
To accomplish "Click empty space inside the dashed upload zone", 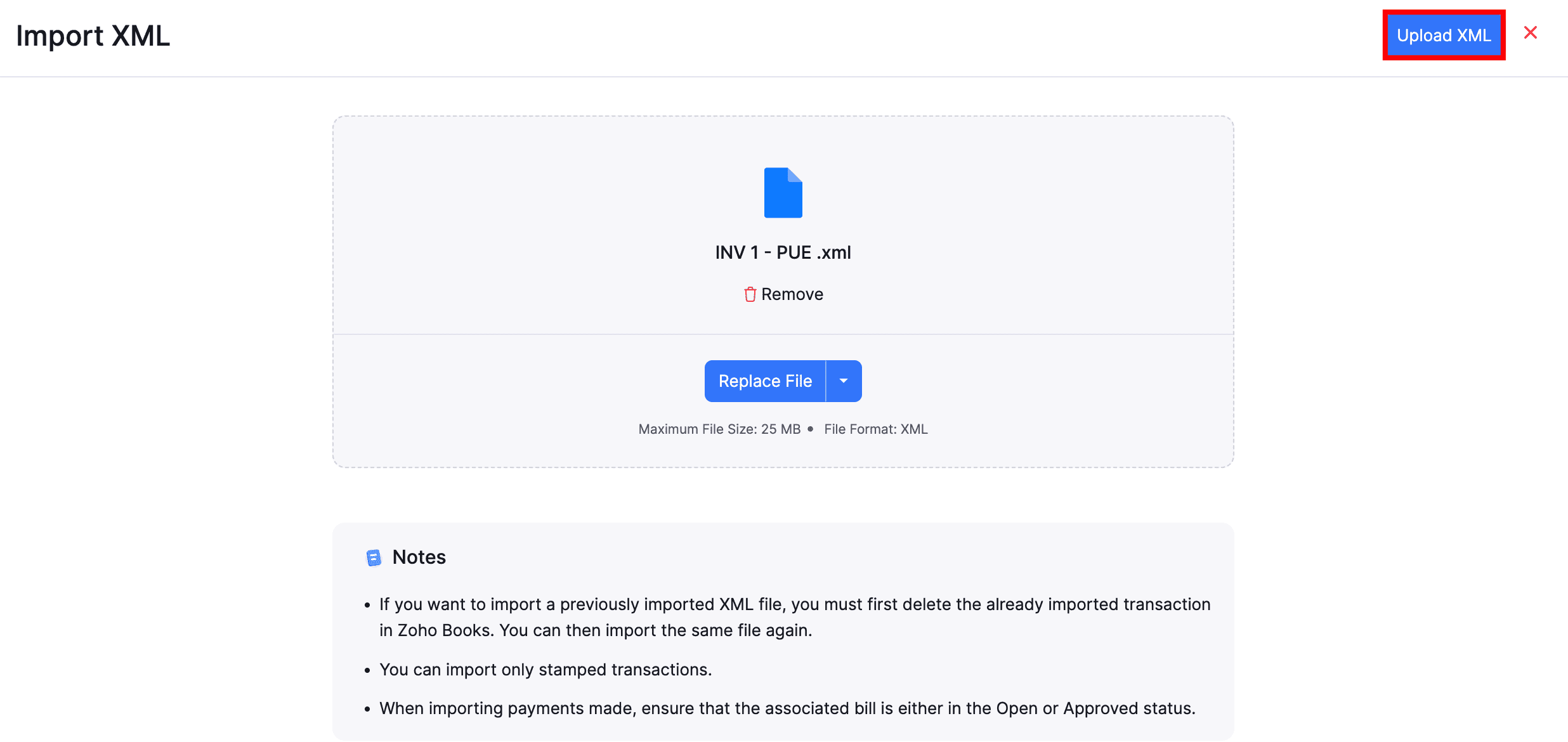I will click(x=507, y=222).
